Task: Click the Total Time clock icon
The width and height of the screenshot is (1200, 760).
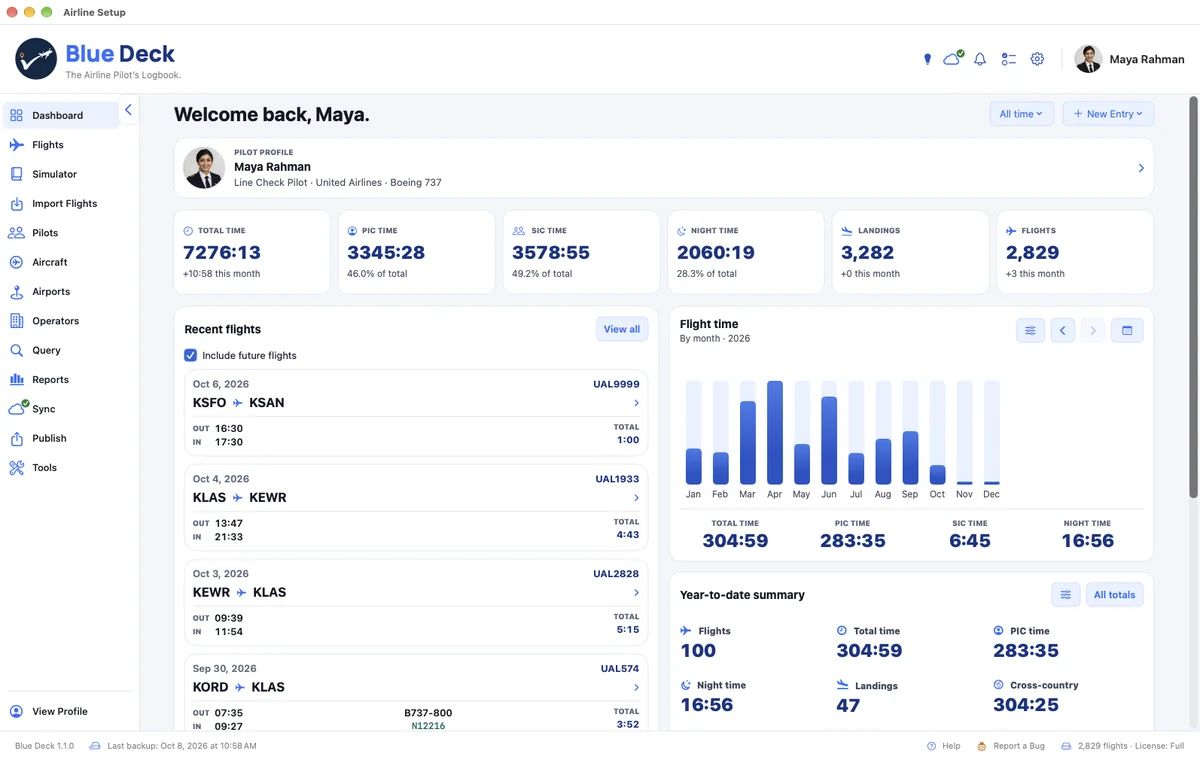Action: [x=188, y=231]
